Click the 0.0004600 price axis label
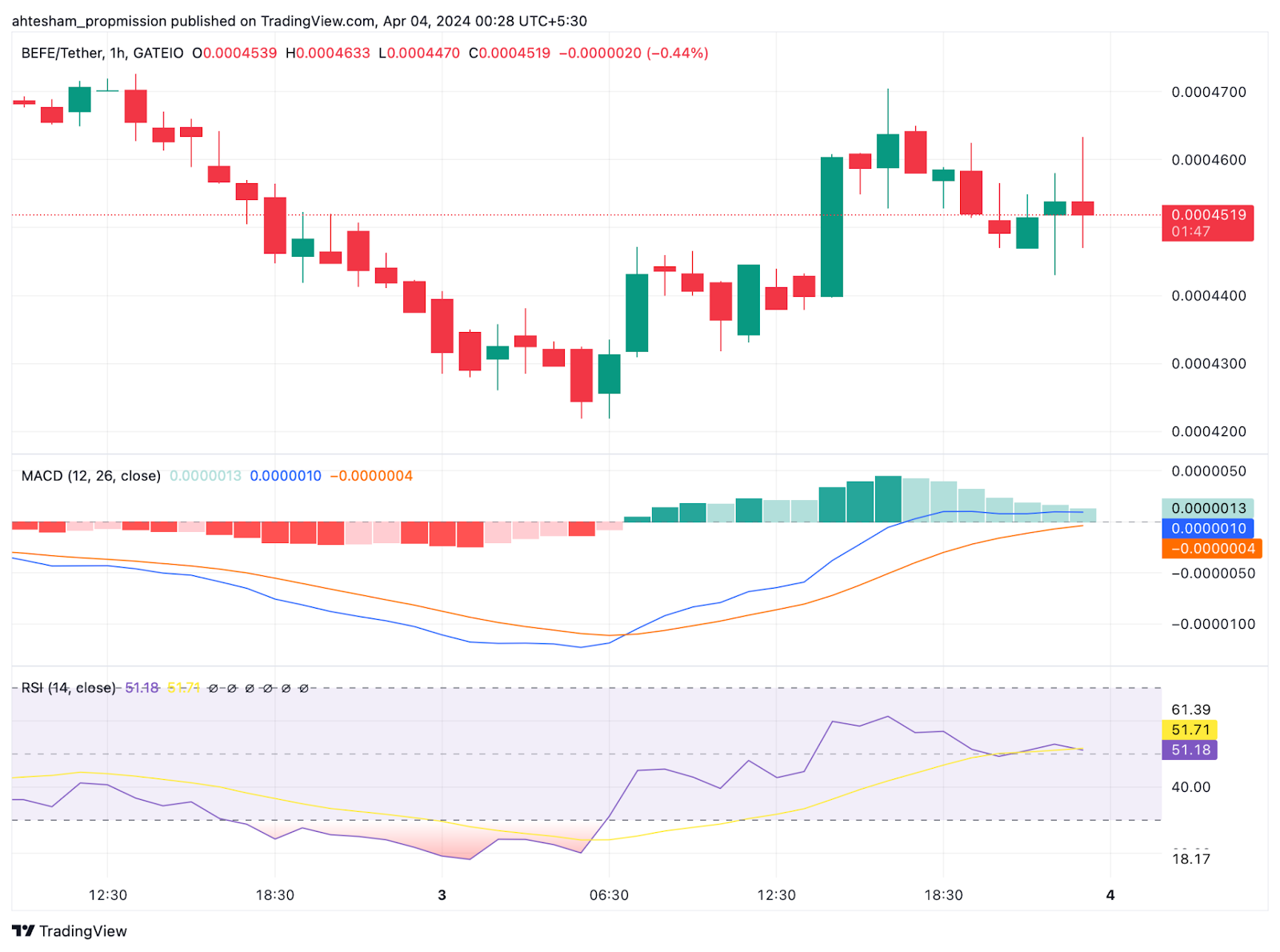 click(1209, 160)
